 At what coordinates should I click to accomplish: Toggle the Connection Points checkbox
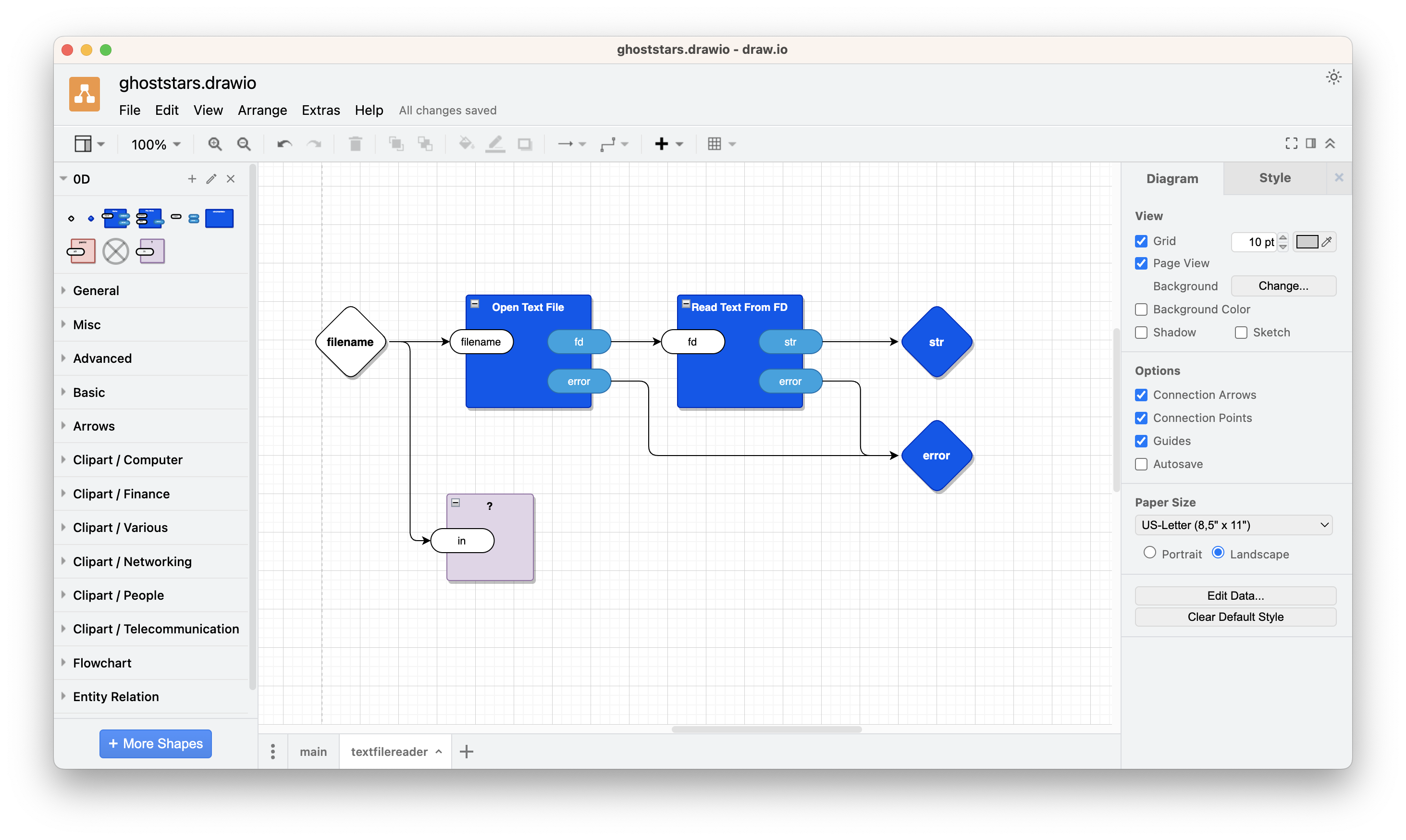1141,418
